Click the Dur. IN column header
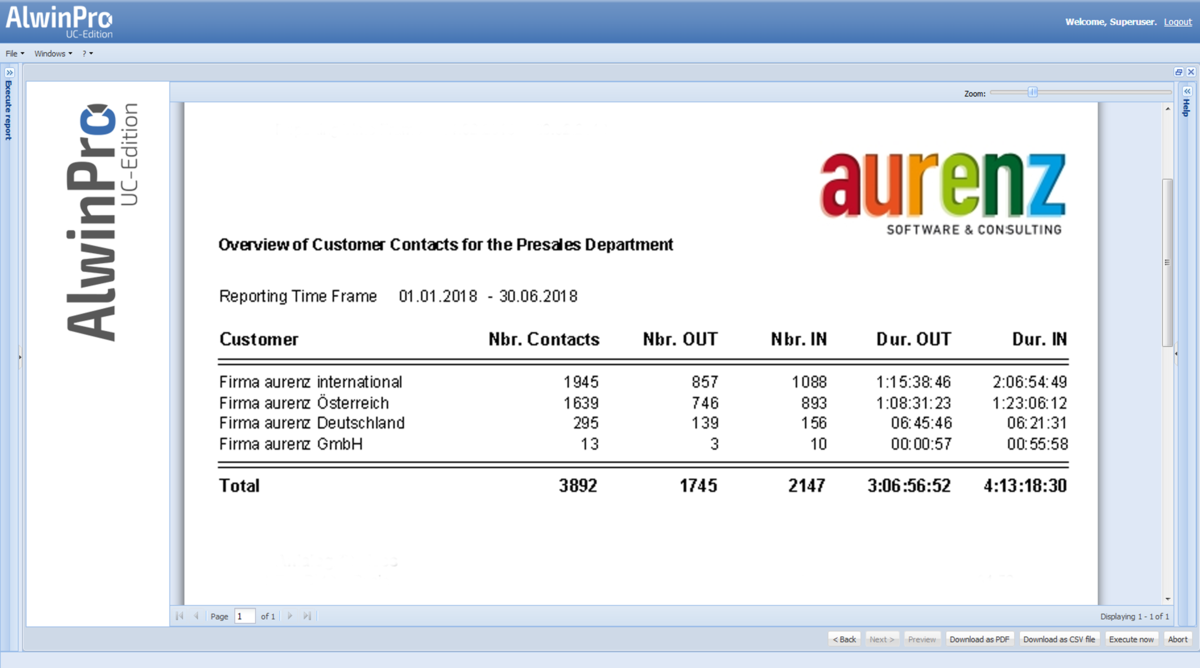The image size is (1200, 668). pos(1039,339)
